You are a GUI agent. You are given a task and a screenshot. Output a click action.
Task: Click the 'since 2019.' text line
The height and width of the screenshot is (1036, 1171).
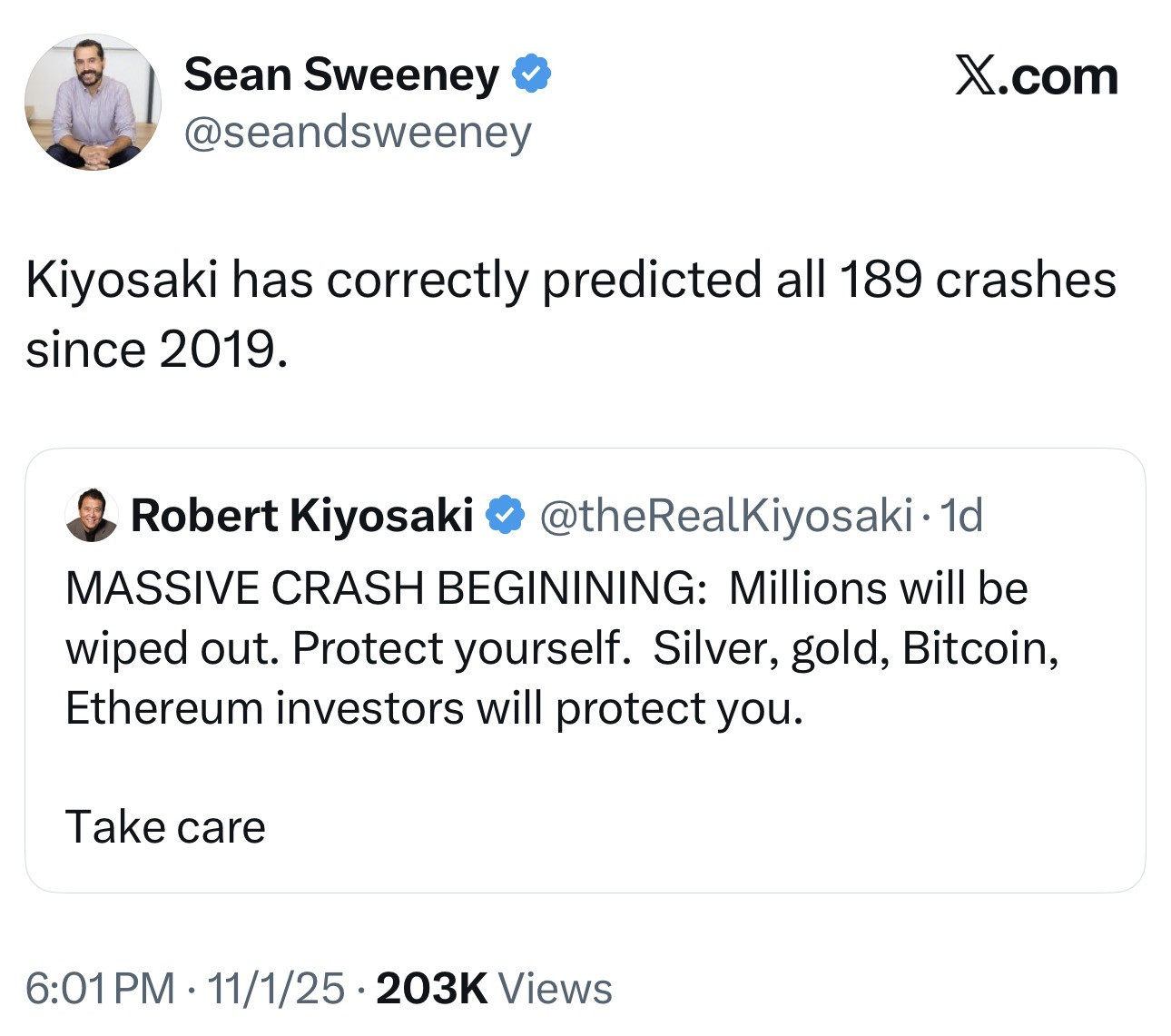click(156, 350)
